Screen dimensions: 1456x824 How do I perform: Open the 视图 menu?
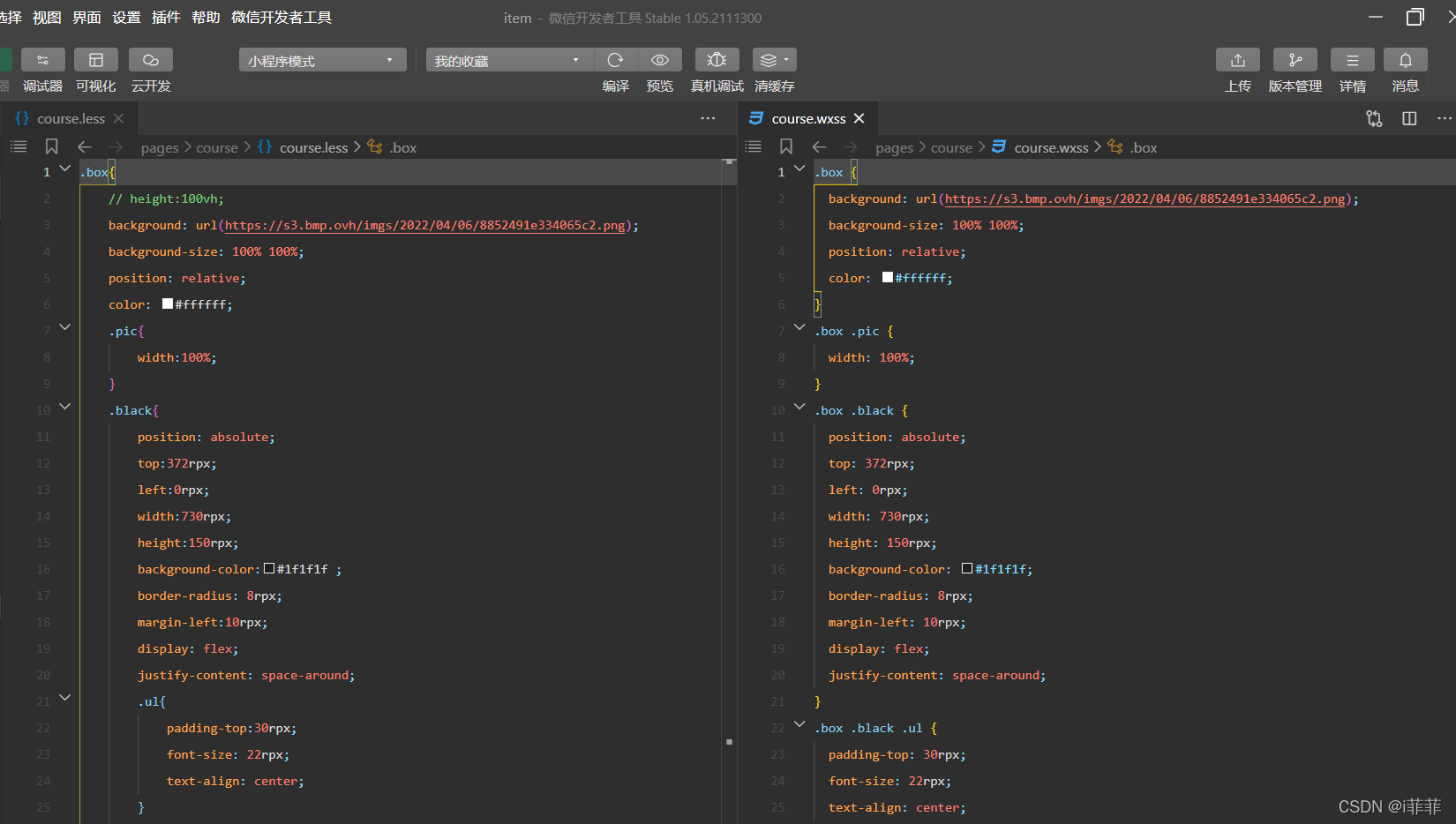pyautogui.click(x=47, y=18)
